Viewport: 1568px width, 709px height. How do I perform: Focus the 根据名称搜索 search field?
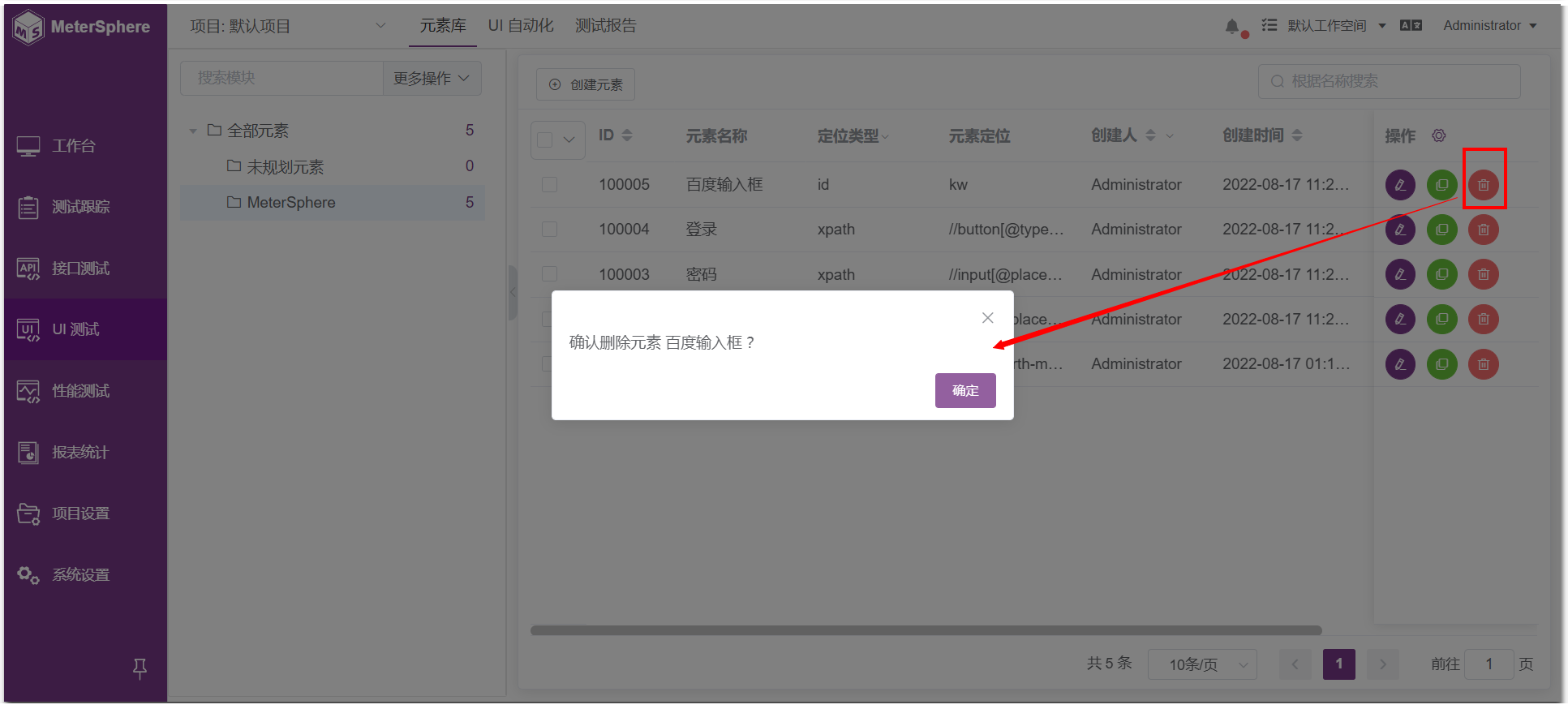(x=1390, y=81)
